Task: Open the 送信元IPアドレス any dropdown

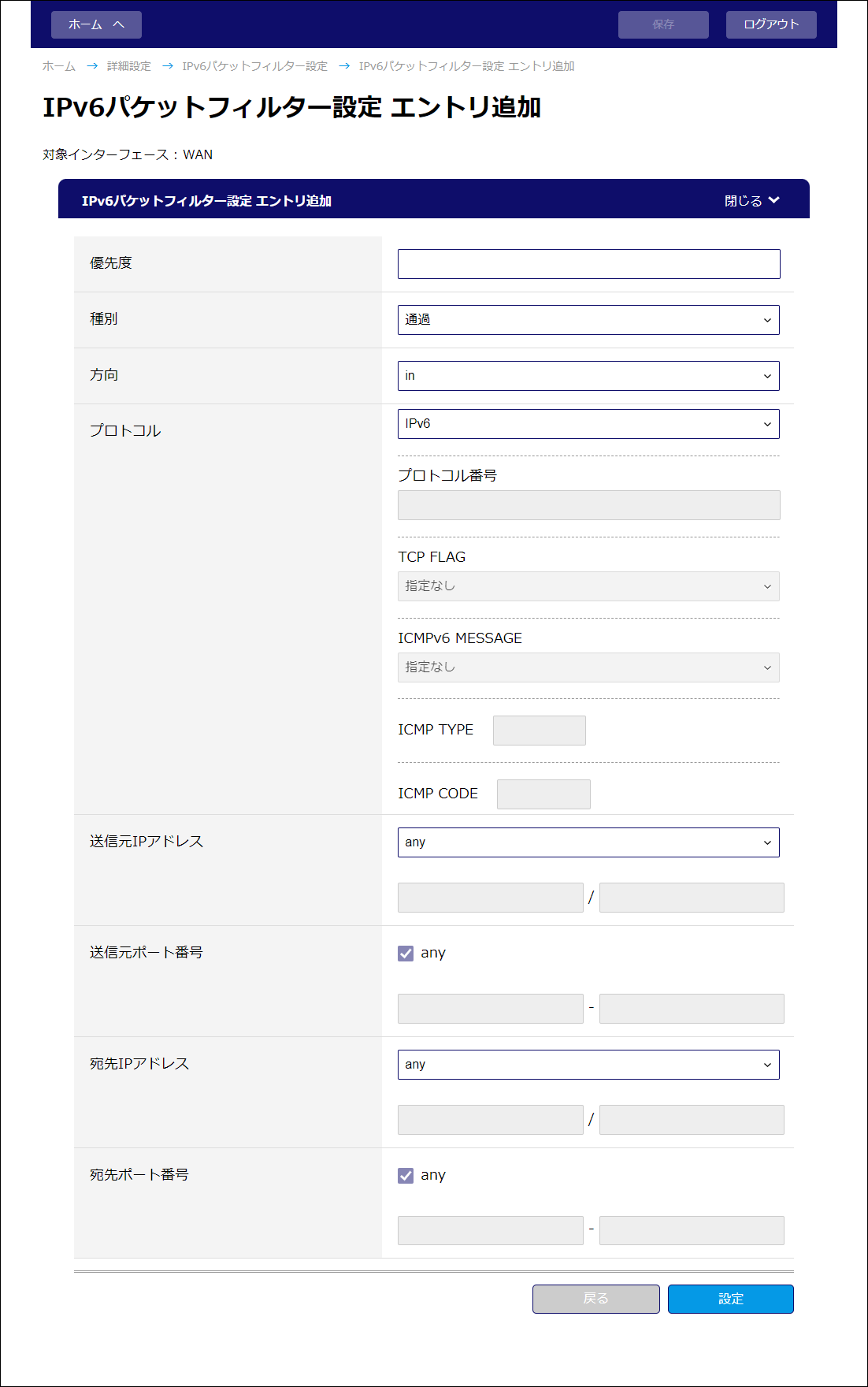Action: tap(588, 842)
